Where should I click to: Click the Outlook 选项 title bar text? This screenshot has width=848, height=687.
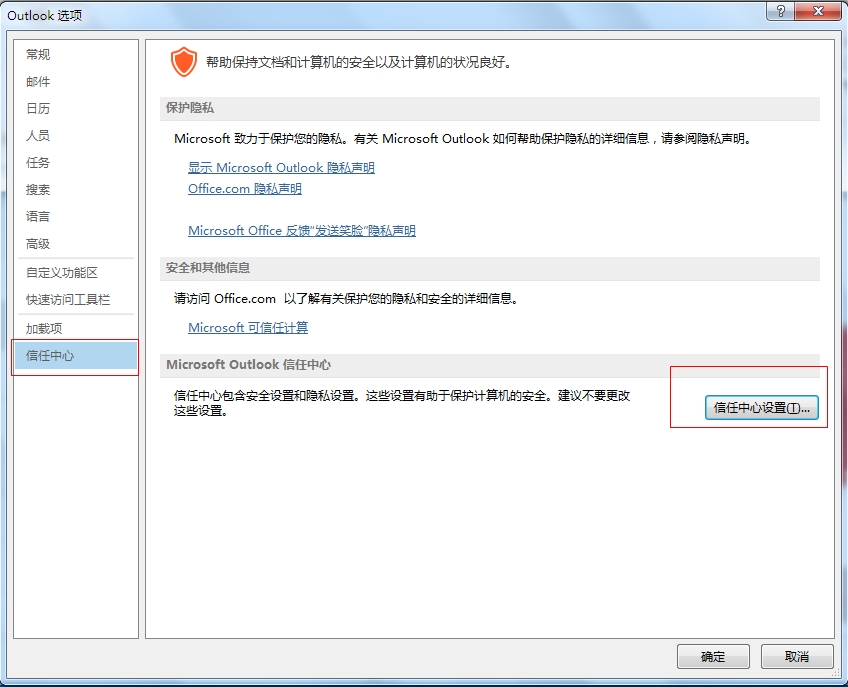click(x=45, y=16)
